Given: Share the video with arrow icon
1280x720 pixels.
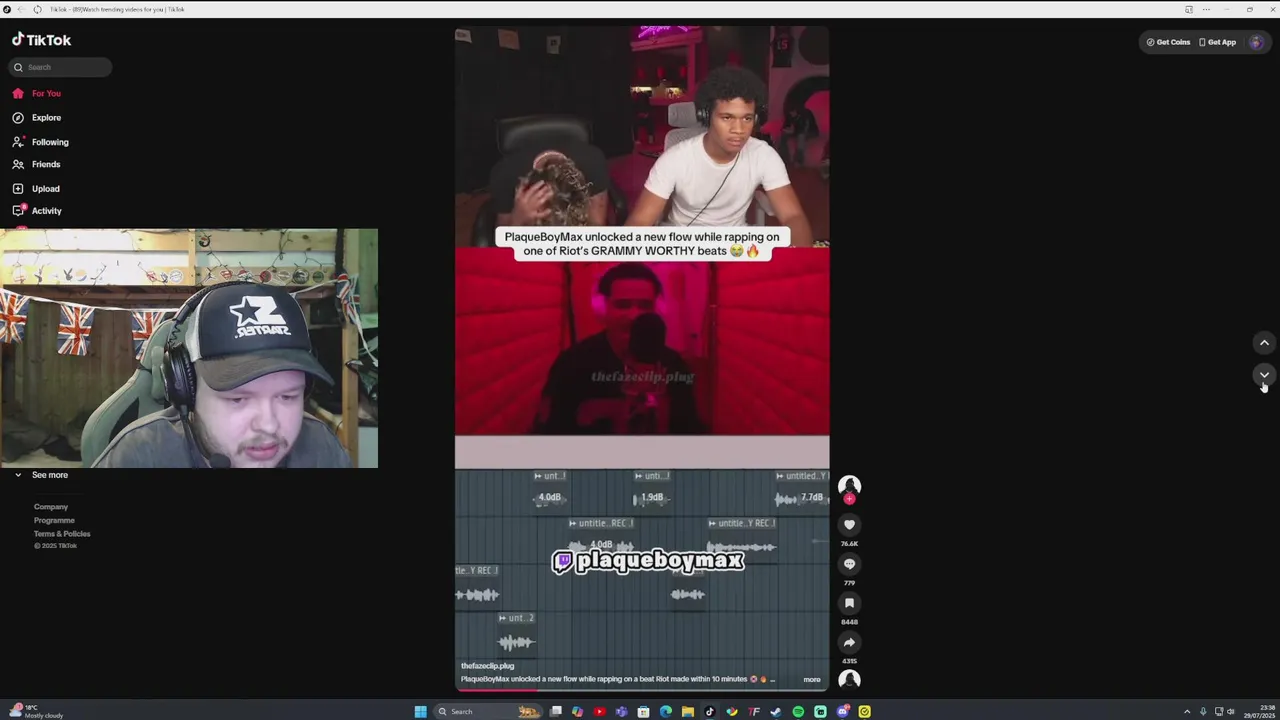Looking at the screenshot, I should coord(849,642).
